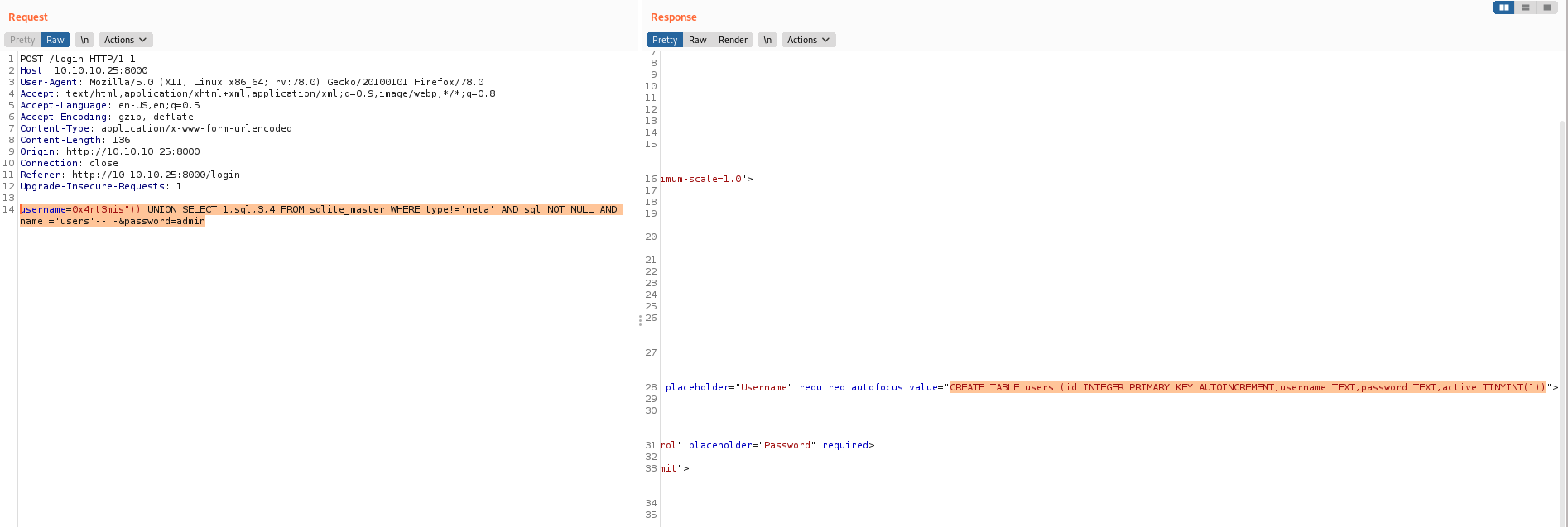Click the highlighted CREATE TABLE users response text

pos(1248,387)
